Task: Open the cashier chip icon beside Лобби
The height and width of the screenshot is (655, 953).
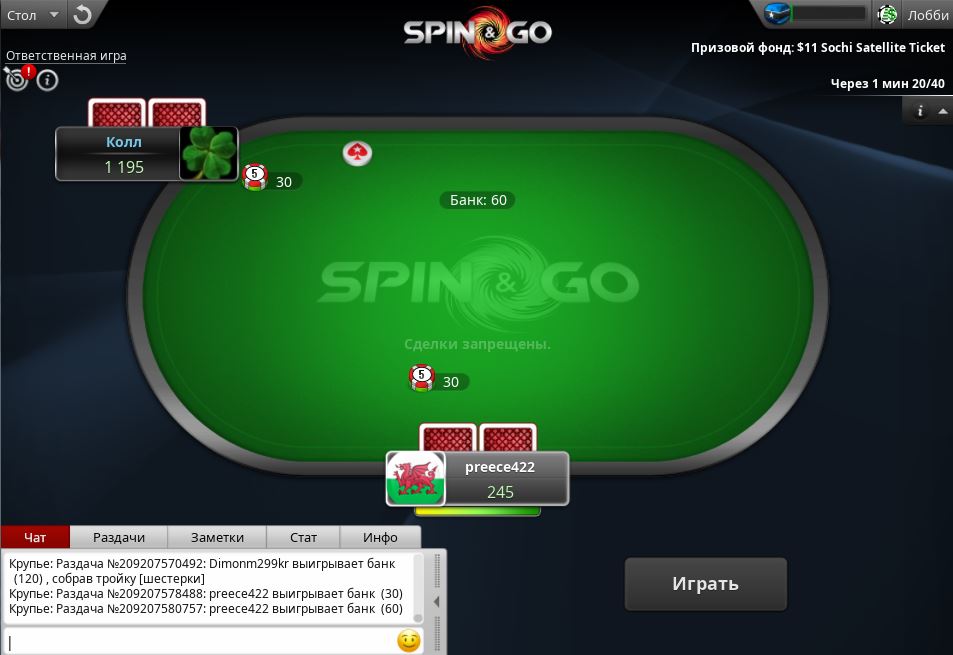Action: point(887,15)
